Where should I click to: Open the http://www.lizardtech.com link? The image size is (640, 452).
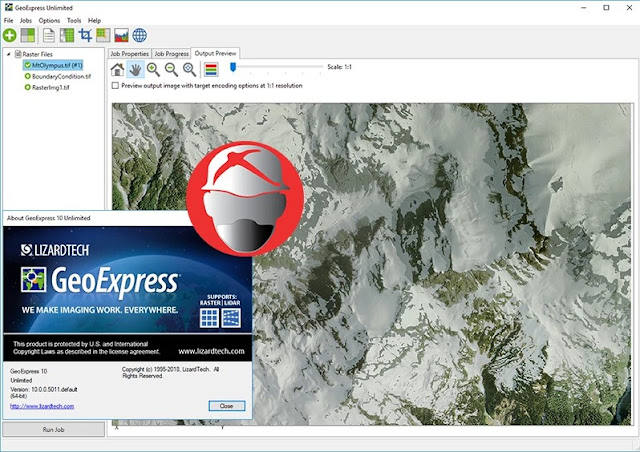click(x=42, y=406)
